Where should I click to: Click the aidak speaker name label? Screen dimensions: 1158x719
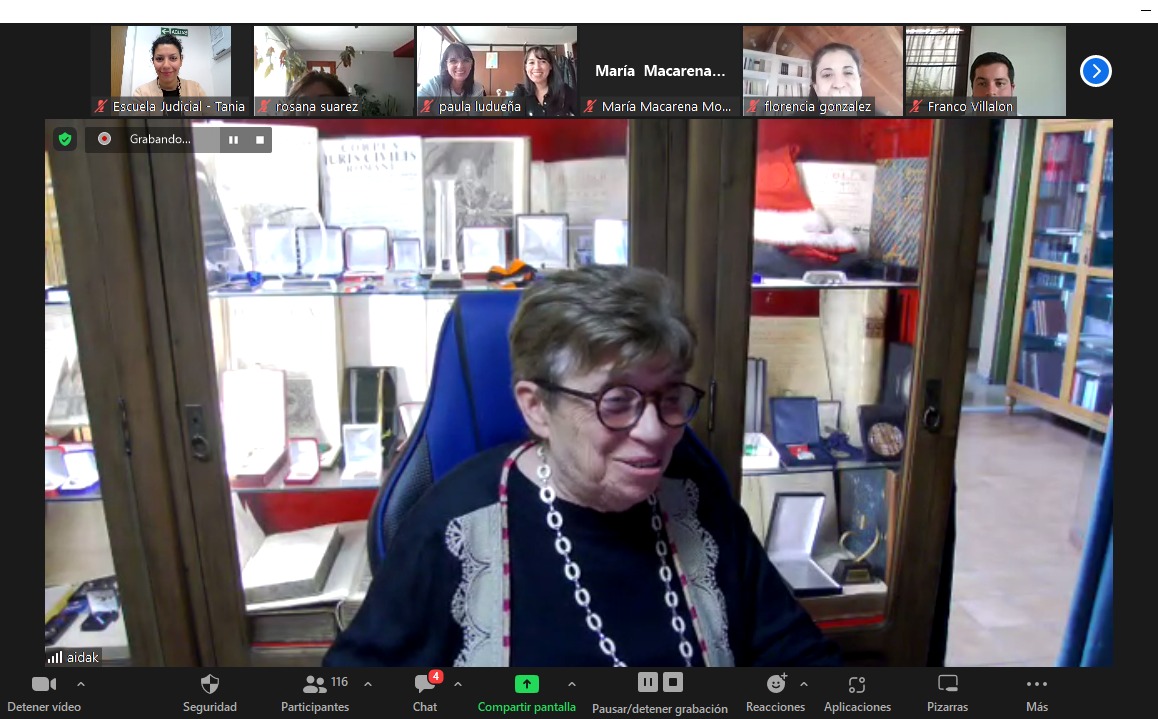[x=83, y=657]
